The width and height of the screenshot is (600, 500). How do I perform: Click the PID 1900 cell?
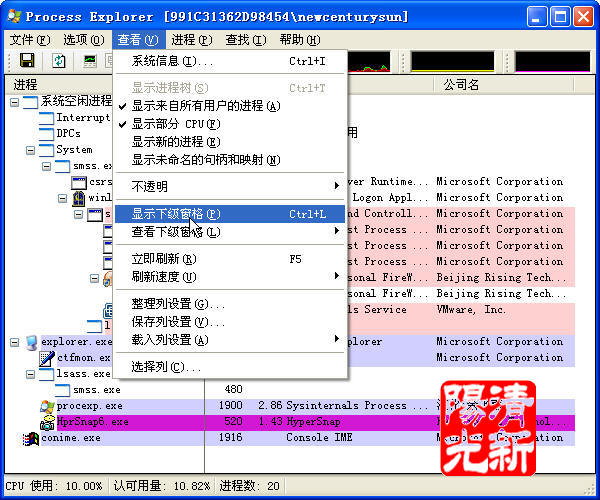pos(230,406)
